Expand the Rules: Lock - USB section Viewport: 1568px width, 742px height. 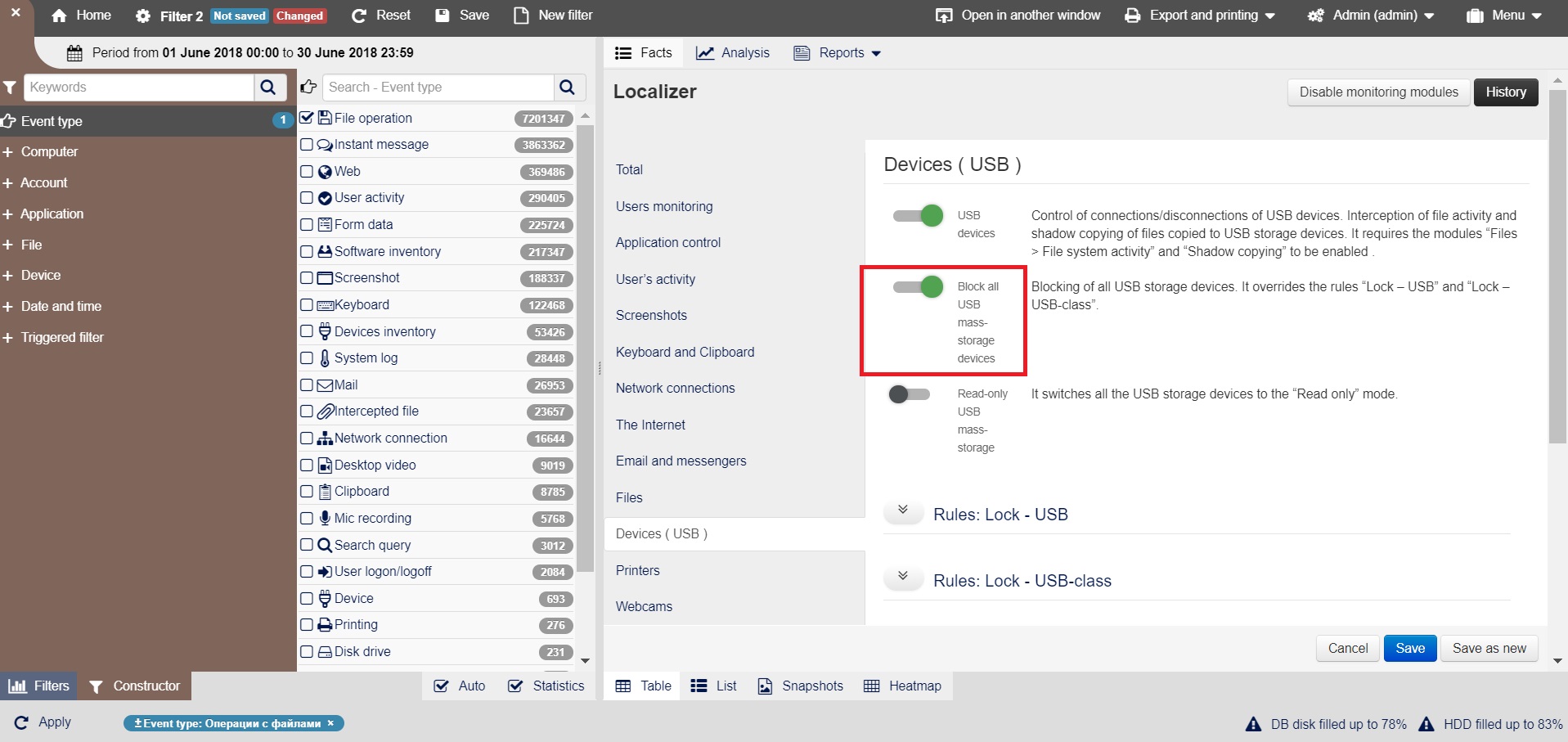pyautogui.click(x=903, y=510)
